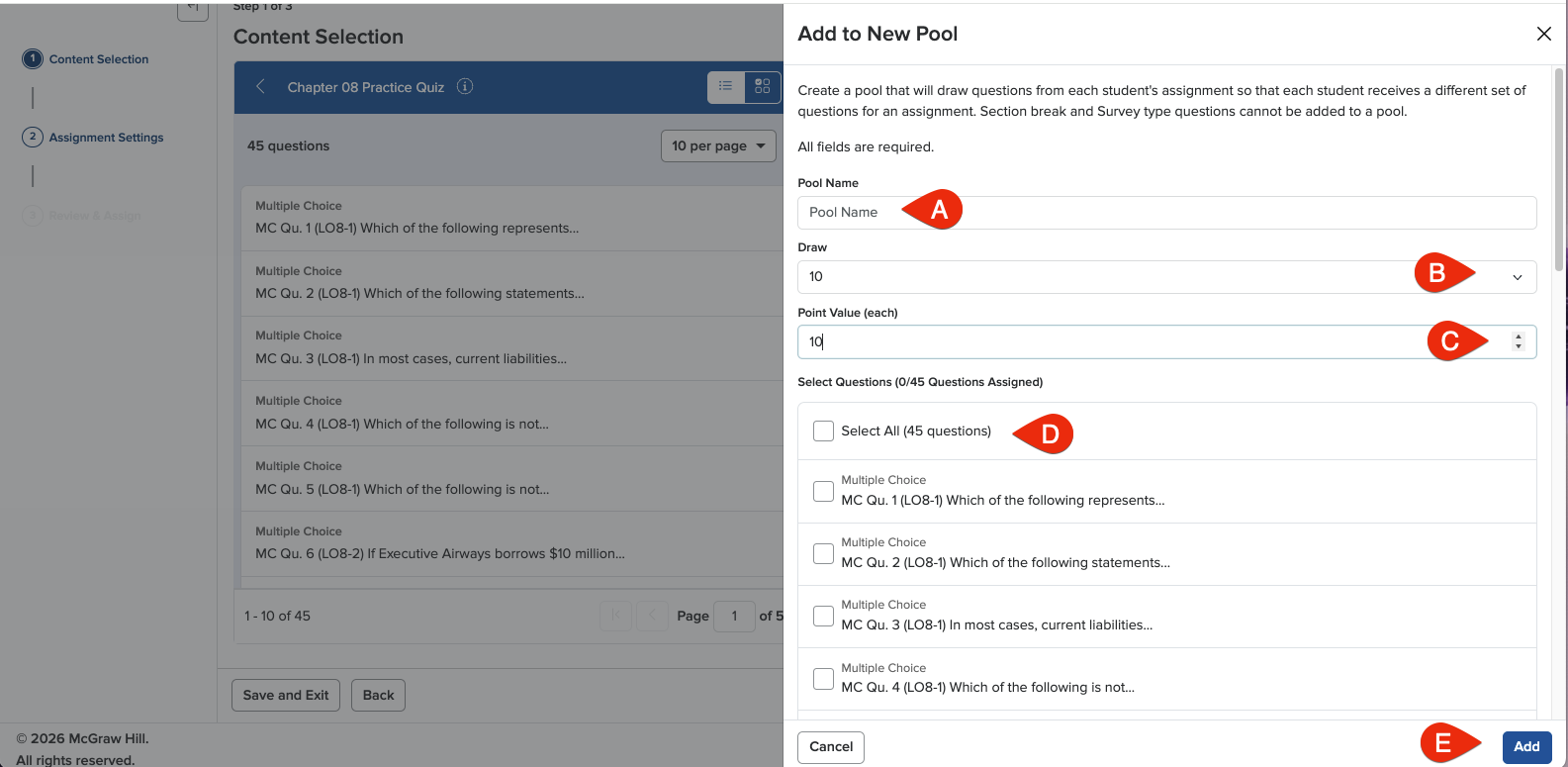Check the box for MC Qu. 1 in pool list
Viewport: 1568px width, 767px height.
click(823, 491)
